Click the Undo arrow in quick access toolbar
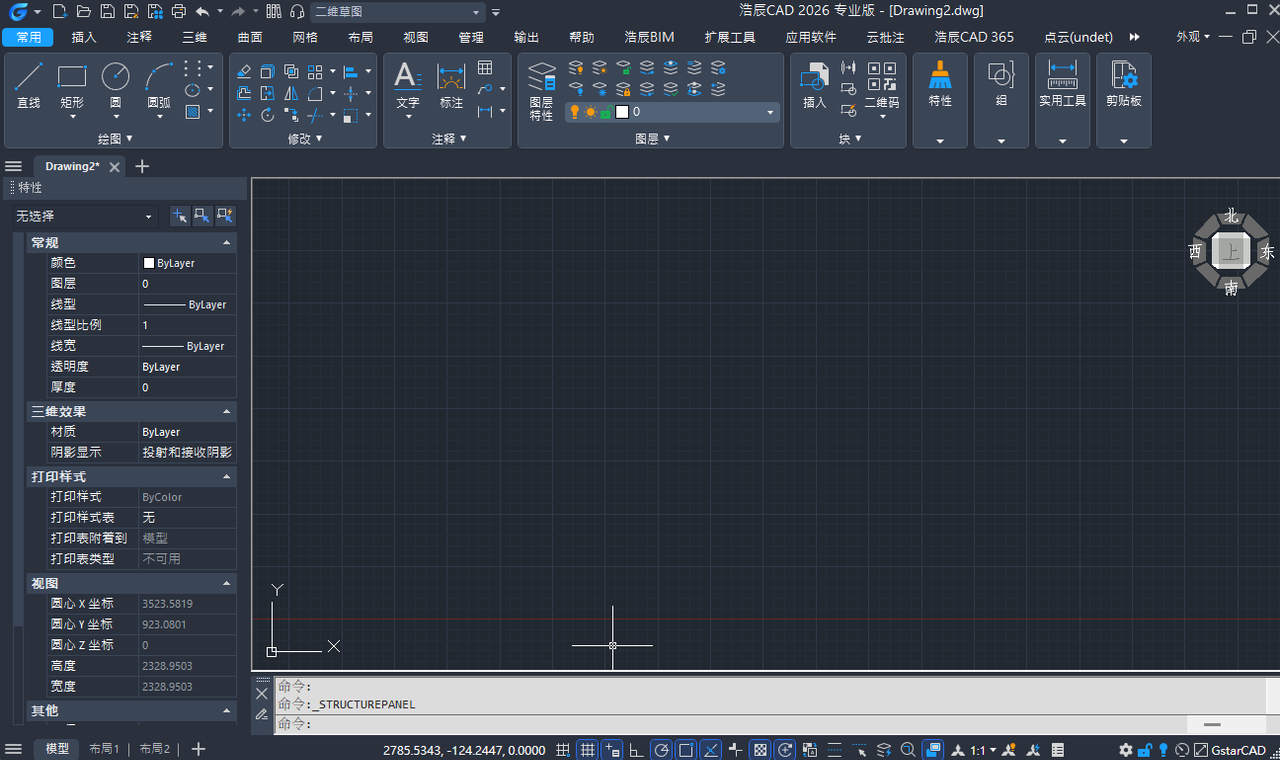Screen dimensions: 1280x760 [203, 11]
